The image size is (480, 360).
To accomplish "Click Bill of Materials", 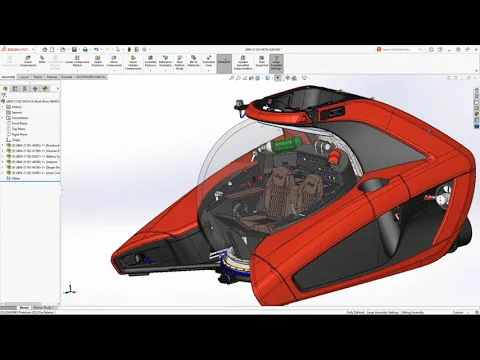I will (193, 61).
